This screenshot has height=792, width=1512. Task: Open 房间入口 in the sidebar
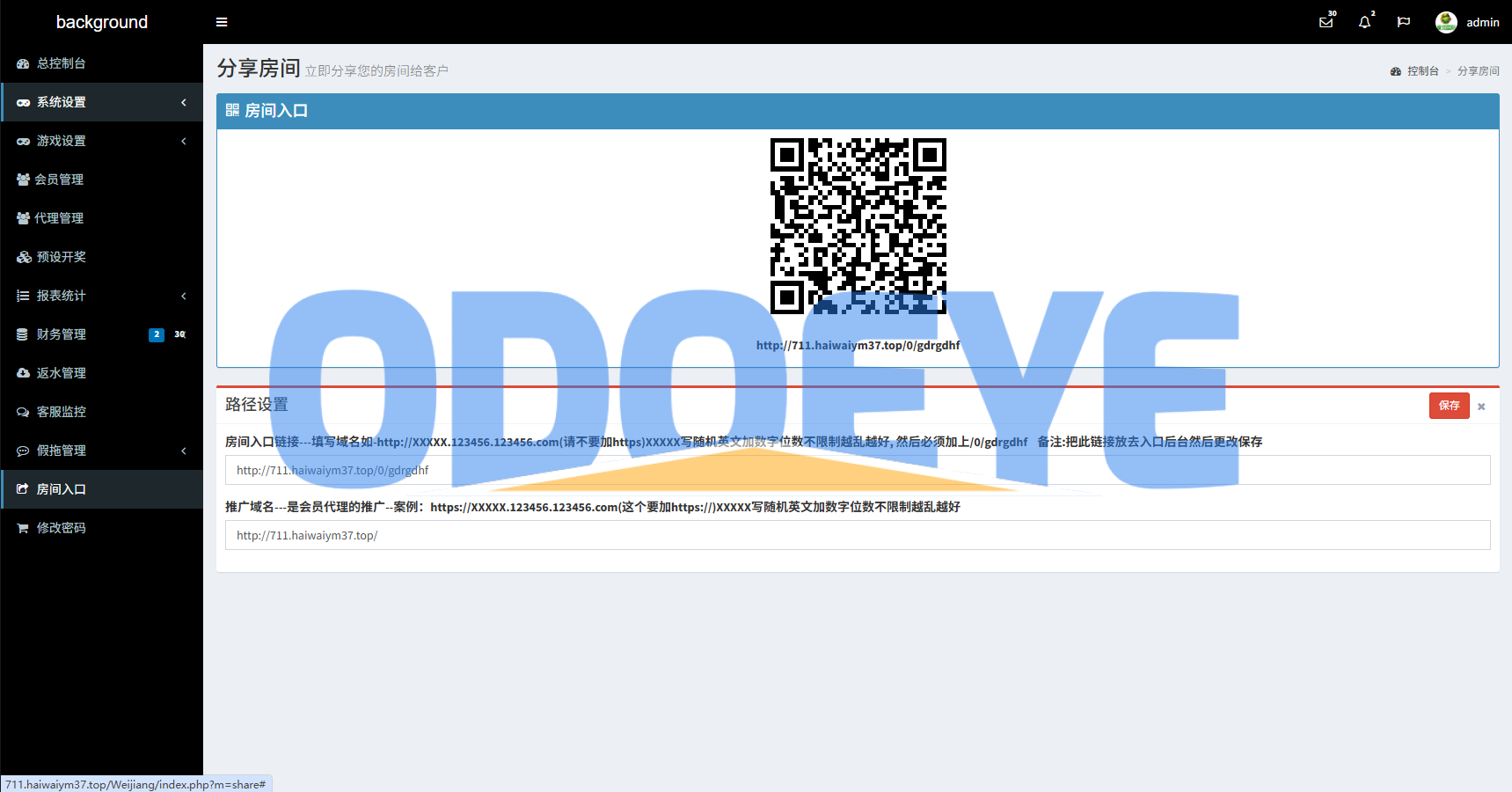[x=102, y=489]
